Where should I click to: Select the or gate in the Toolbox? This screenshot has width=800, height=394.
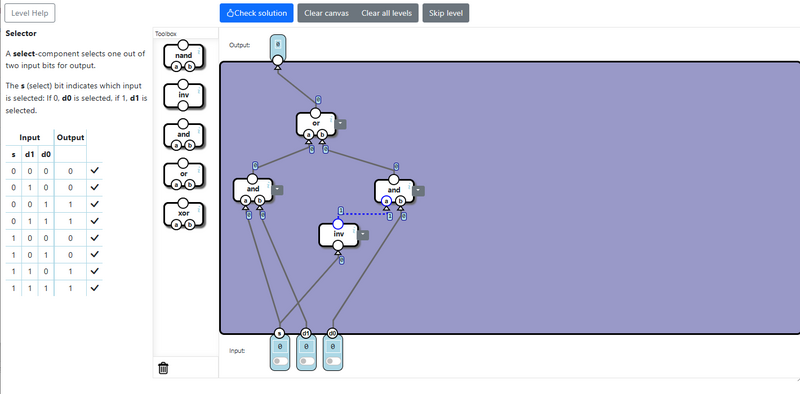pyautogui.click(x=184, y=175)
